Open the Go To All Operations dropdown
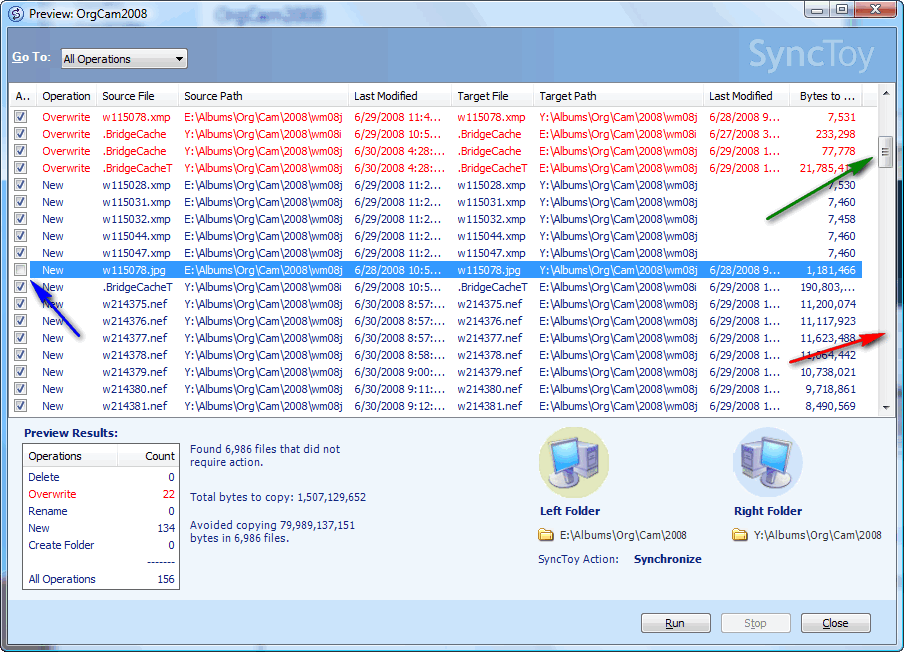Image resolution: width=904 pixels, height=652 pixels. (x=124, y=59)
